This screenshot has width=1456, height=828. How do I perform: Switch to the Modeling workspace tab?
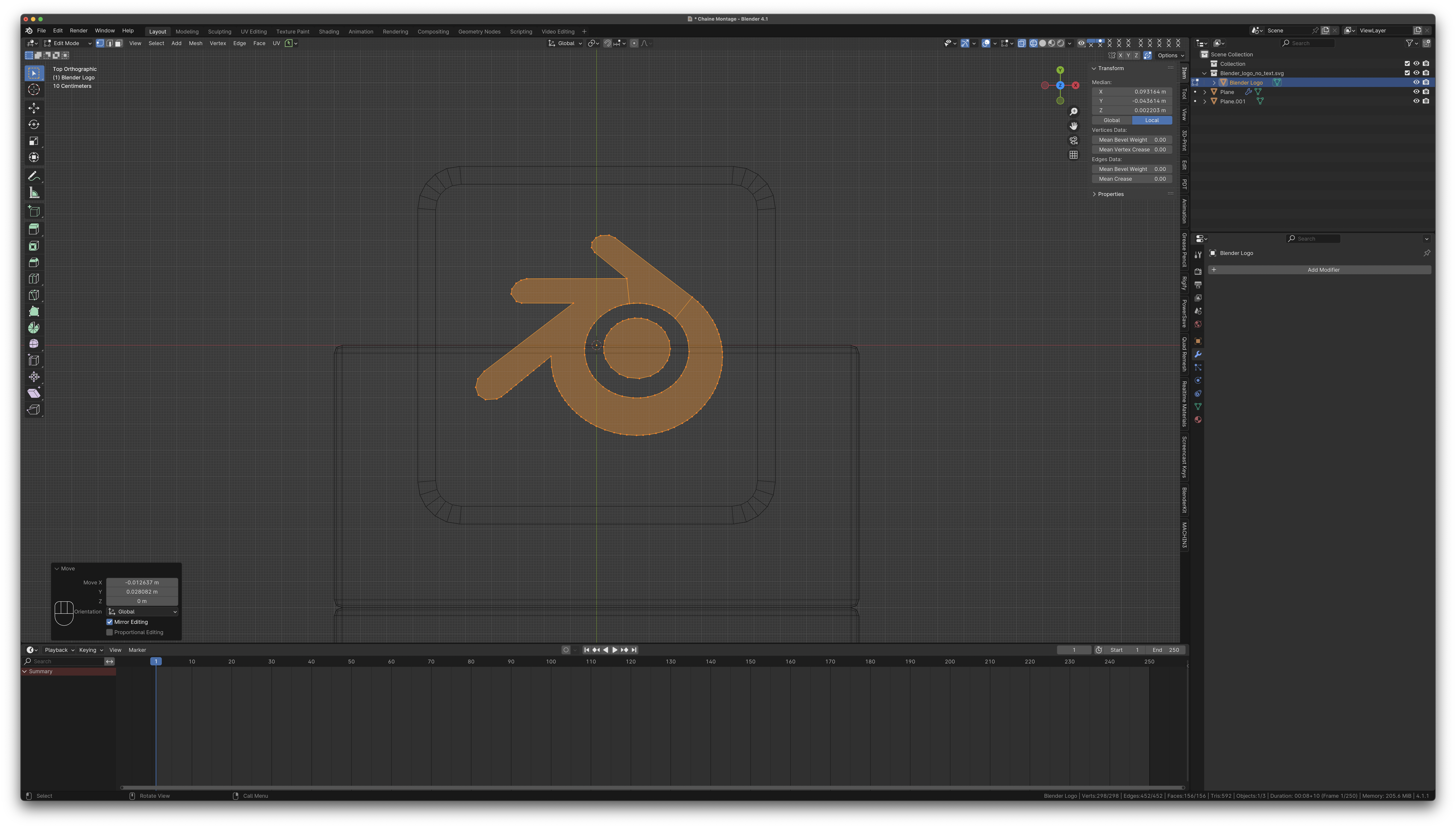[x=187, y=32]
